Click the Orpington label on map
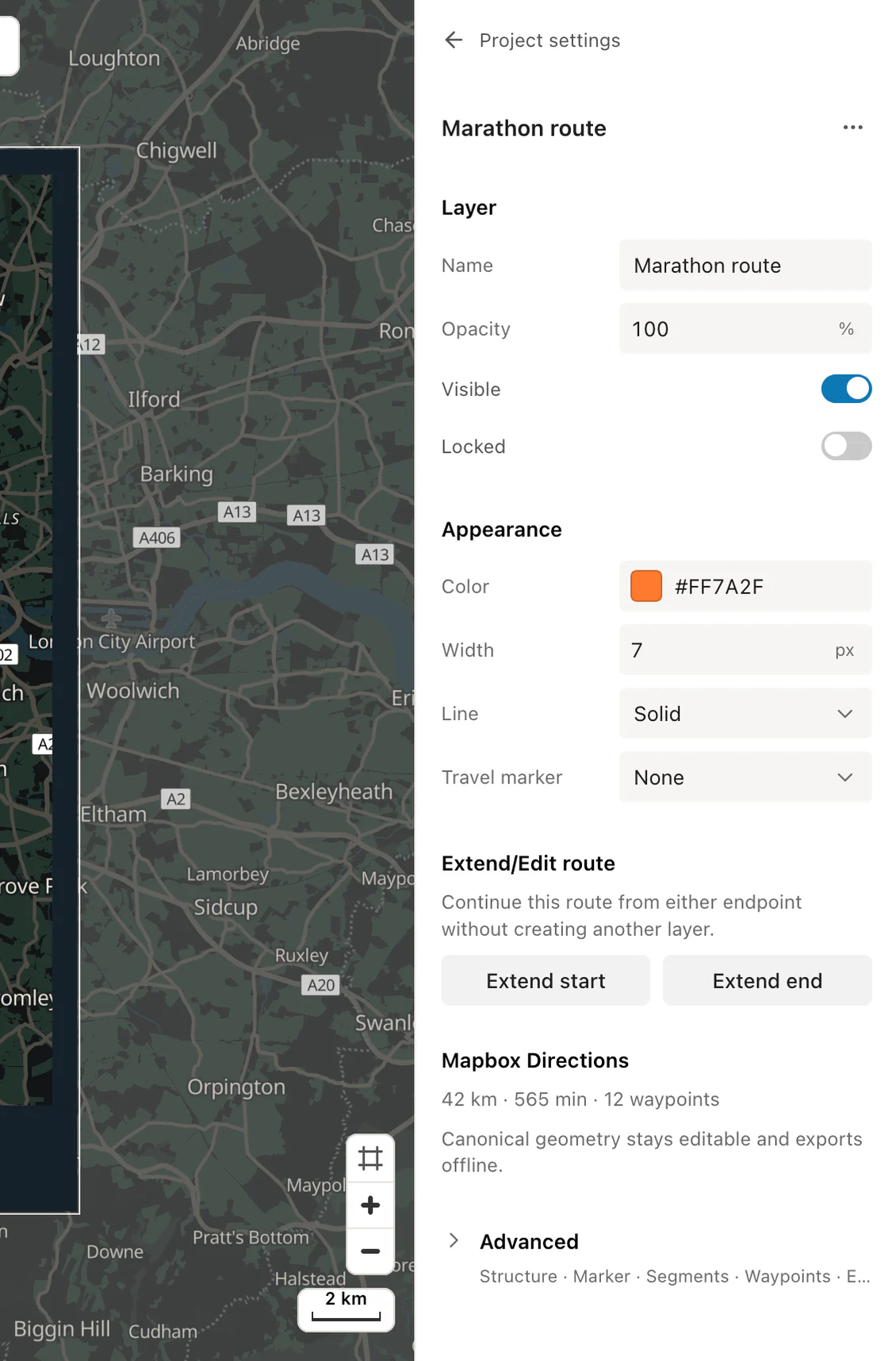This screenshot has width=896, height=1361. click(x=236, y=1087)
